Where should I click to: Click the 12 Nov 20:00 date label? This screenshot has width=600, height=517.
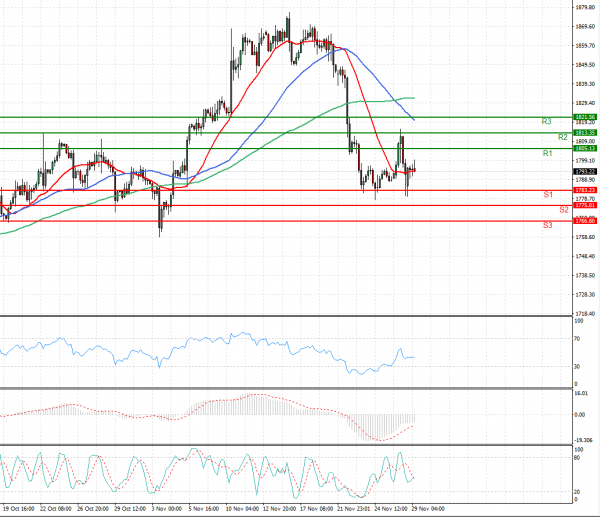coord(279,509)
